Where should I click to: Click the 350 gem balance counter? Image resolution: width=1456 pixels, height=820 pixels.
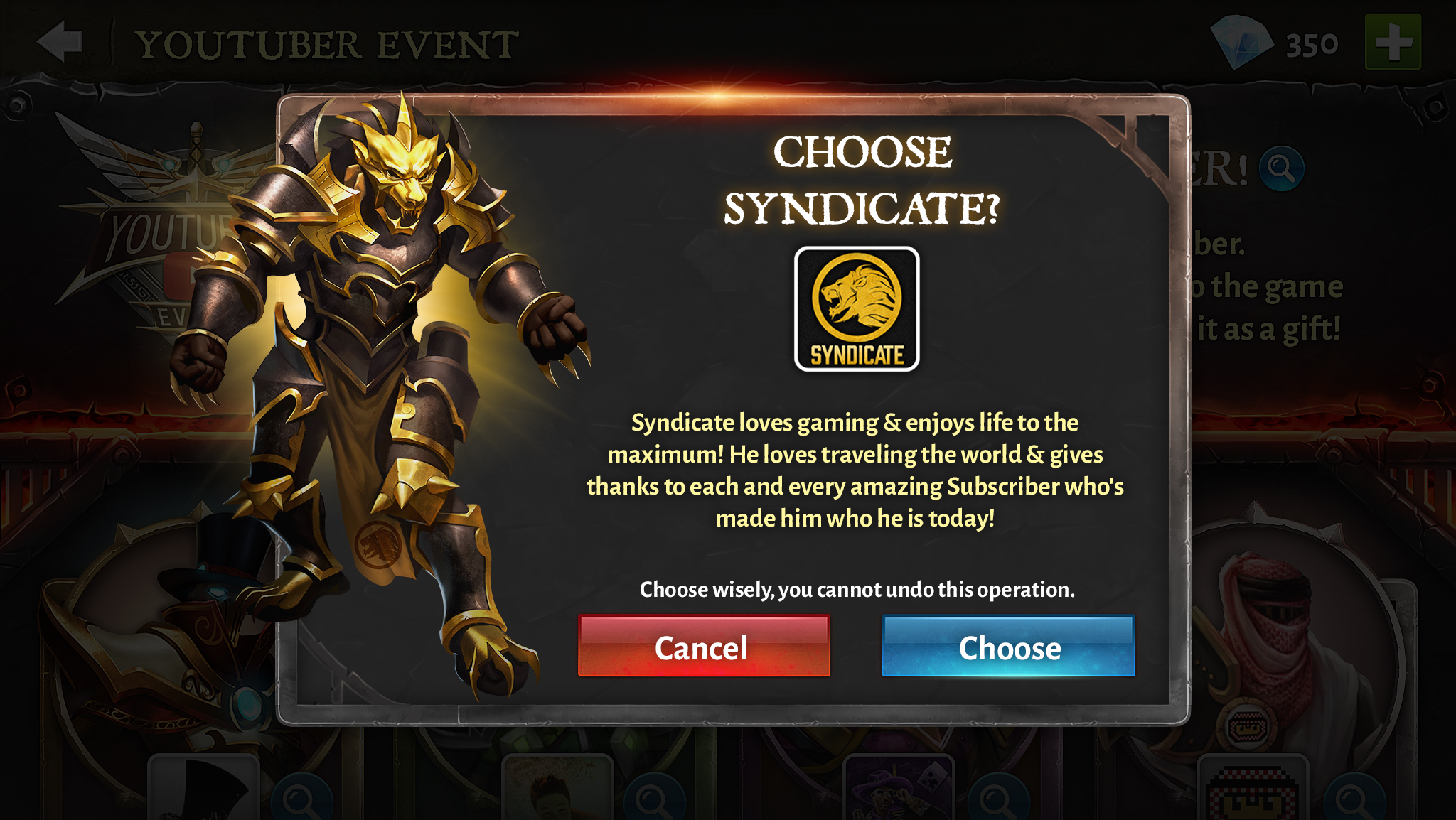tap(1312, 45)
